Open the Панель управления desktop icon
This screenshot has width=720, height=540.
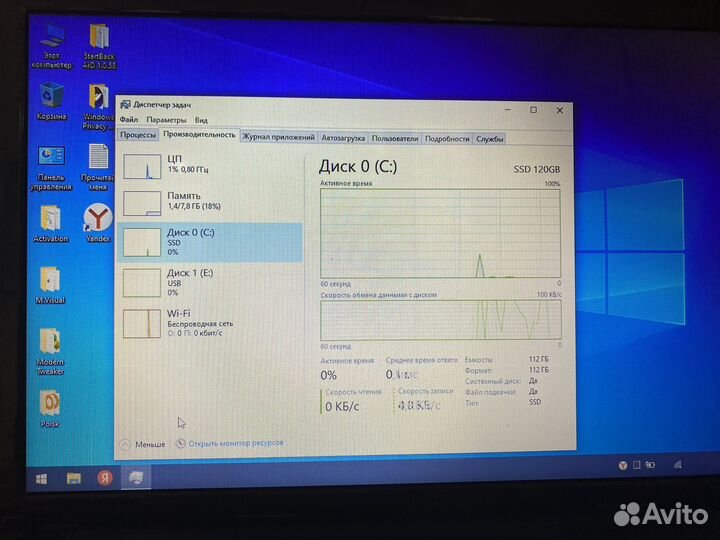click(51, 168)
